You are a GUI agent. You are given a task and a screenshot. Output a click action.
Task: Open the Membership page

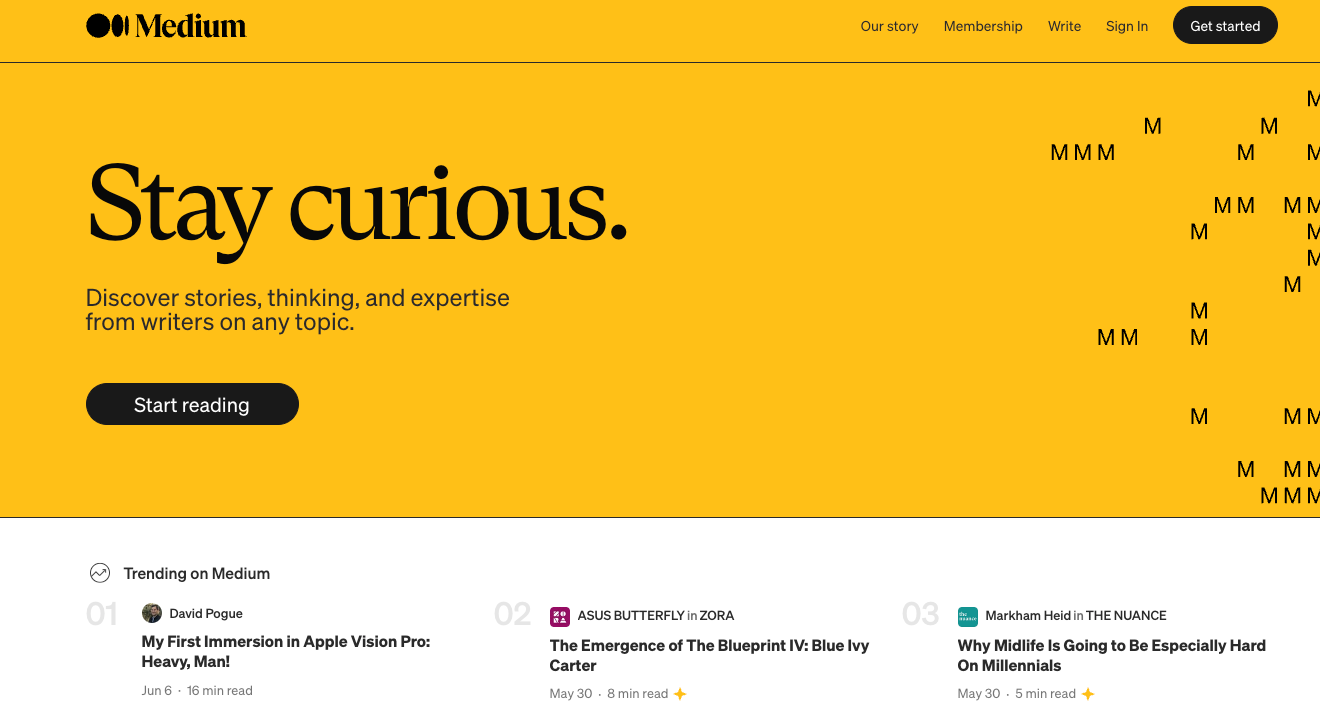pos(983,26)
